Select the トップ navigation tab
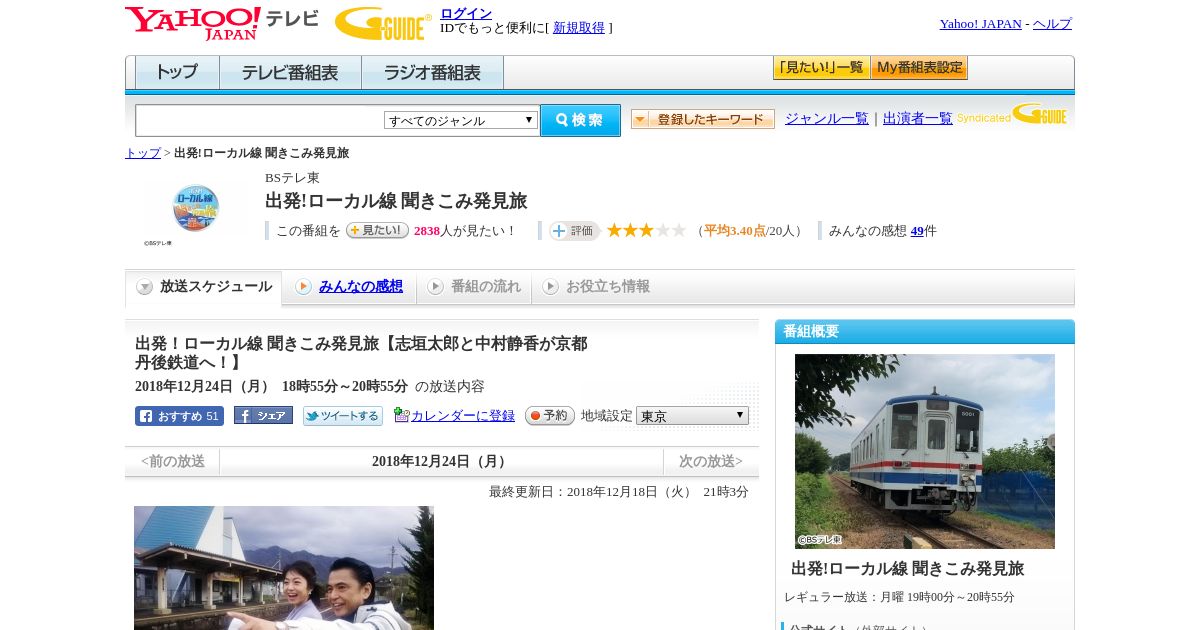This screenshot has width=1200, height=630. click(x=177, y=73)
